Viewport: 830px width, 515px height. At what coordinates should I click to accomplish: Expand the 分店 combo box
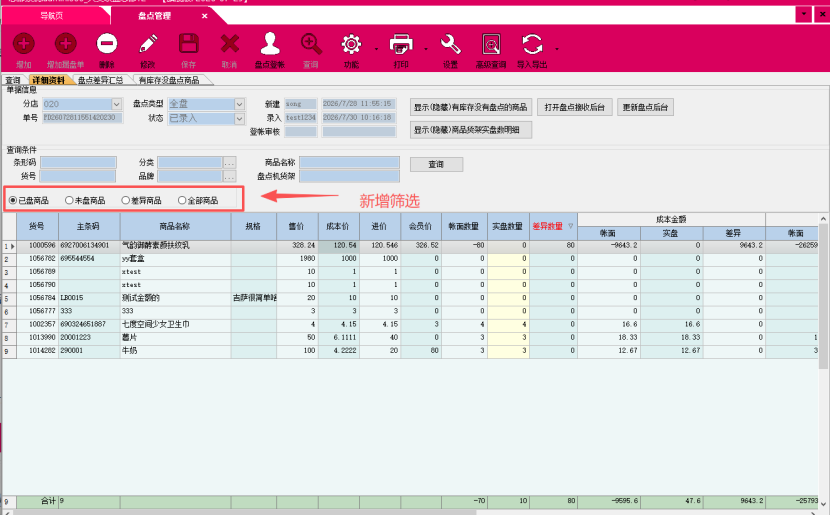pos(117,104)
